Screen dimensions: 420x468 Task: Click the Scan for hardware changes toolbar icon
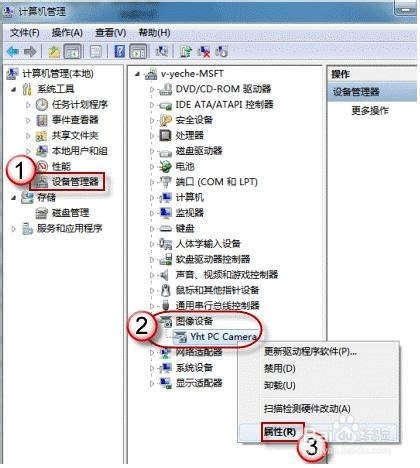[162, 51]
